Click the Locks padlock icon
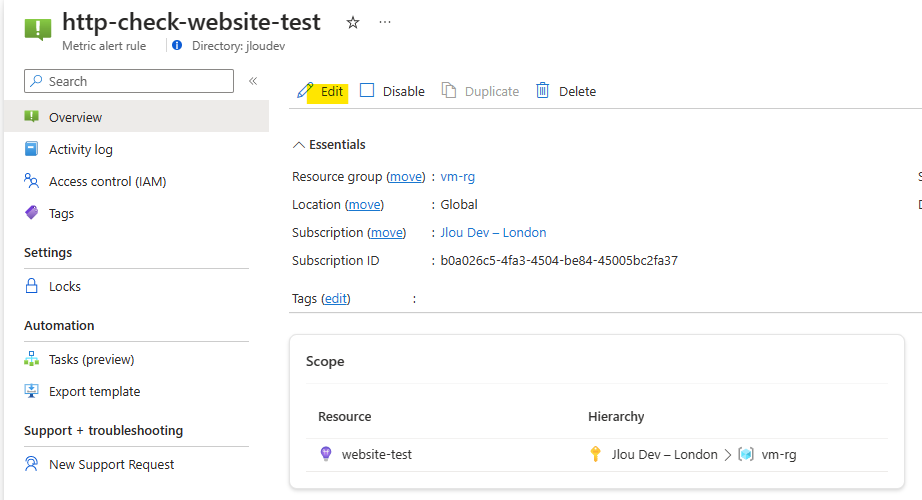The image size is (922, 500). coord(32,285)
